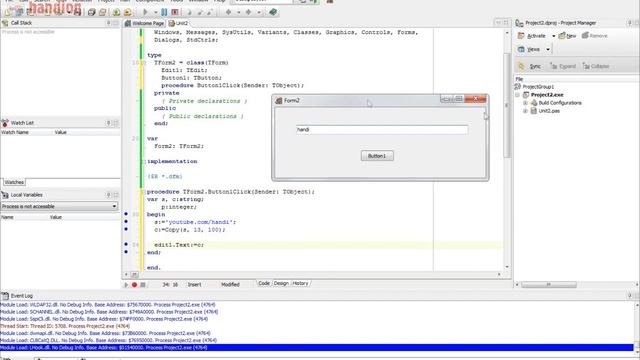Click the 'Modified' status bar indicator
The width and height of the screenshot is (640, 360).
230,284
